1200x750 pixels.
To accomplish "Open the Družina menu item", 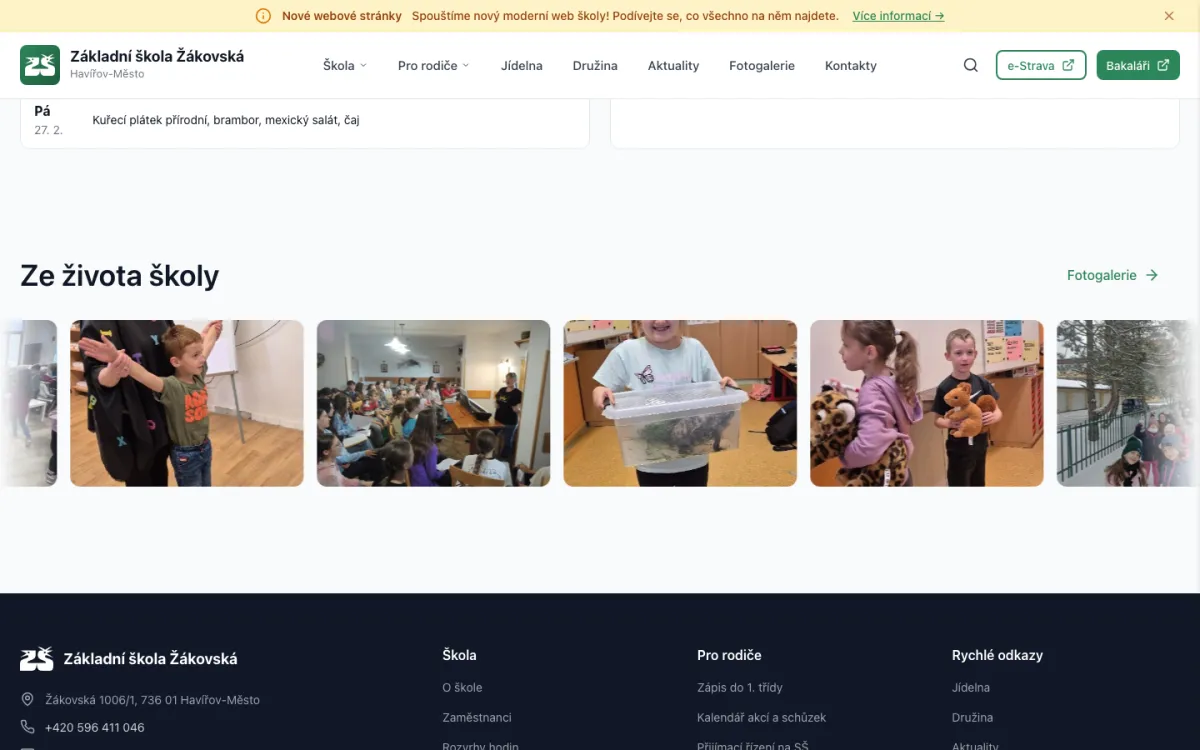I will (x=595, y=65).
